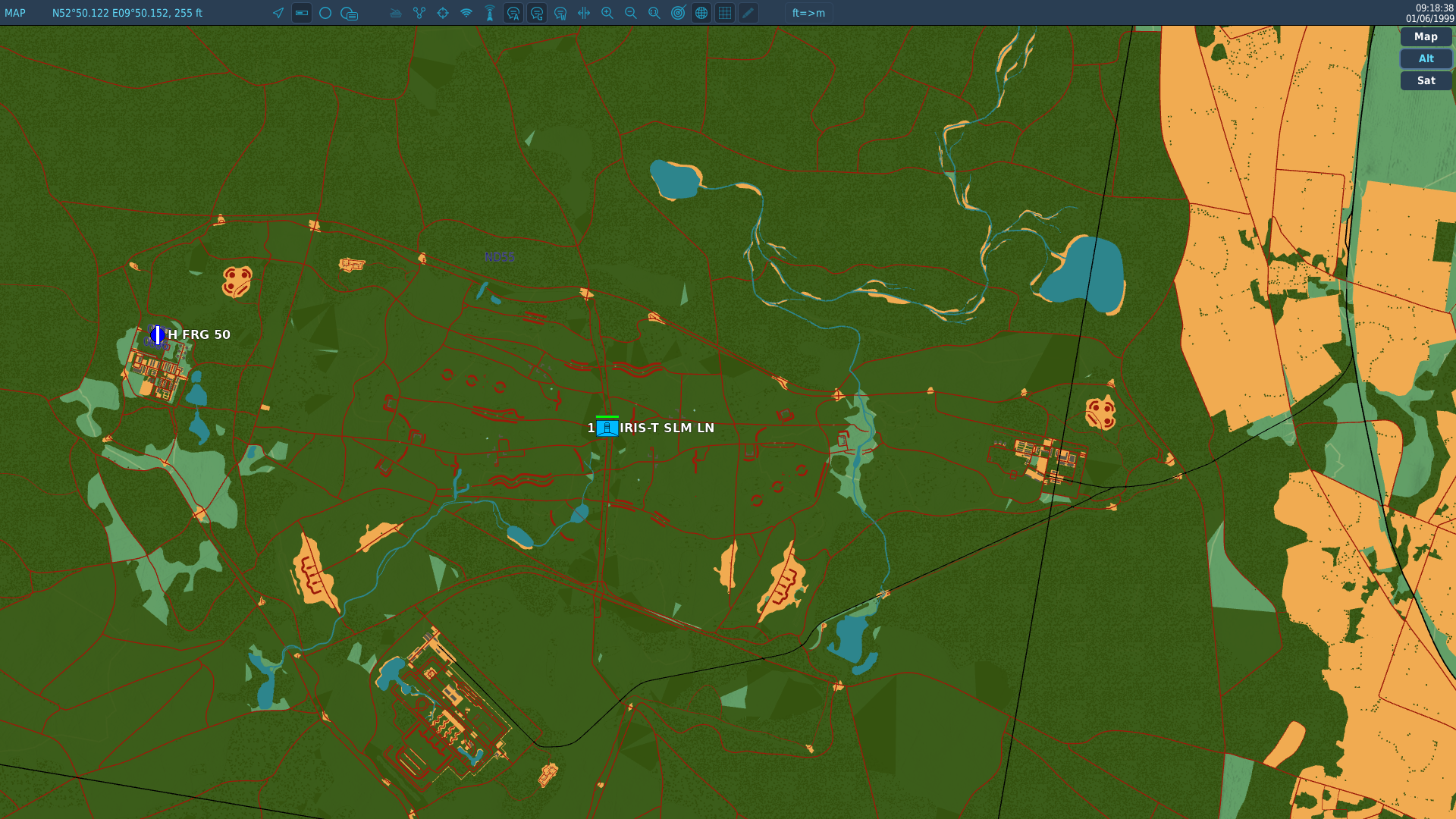Click the date 01/06/1999

click(1430, 18)
